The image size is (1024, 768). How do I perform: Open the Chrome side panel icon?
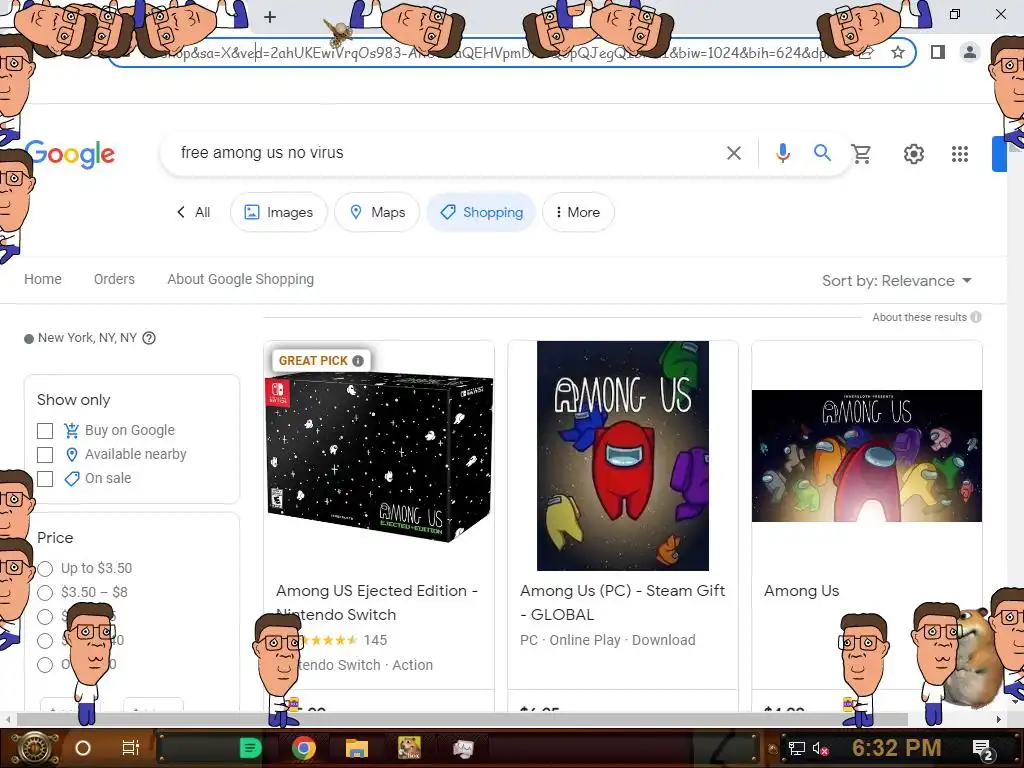[x=937, y=52]
